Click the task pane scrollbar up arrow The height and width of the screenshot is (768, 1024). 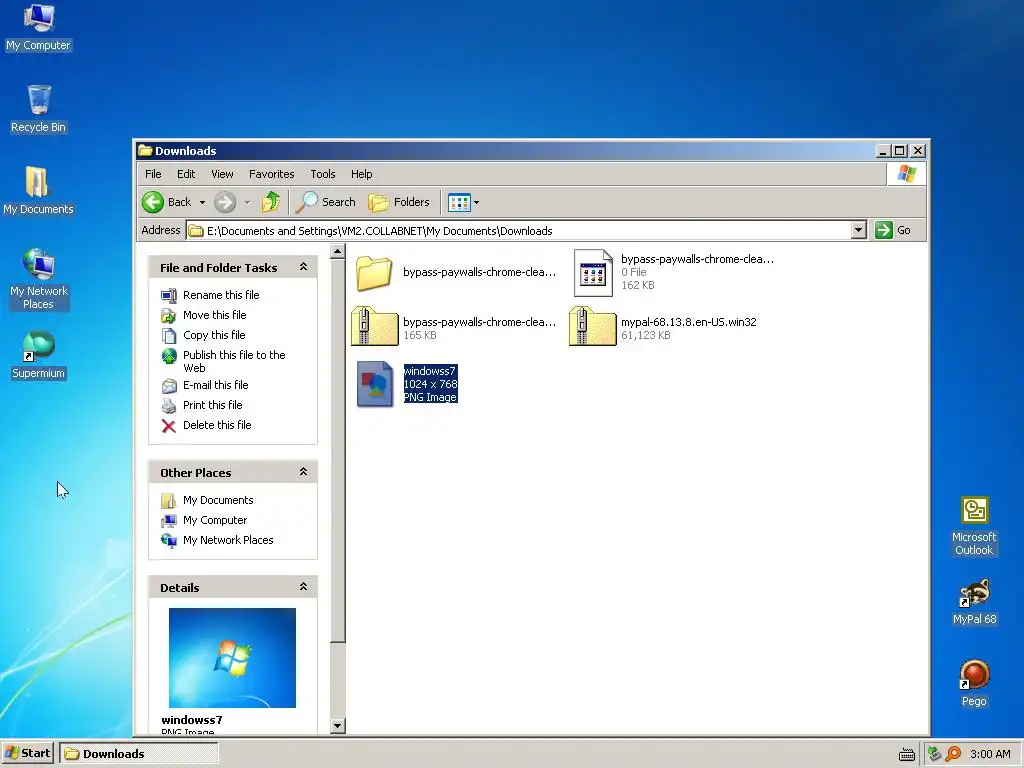pos(338,251)
